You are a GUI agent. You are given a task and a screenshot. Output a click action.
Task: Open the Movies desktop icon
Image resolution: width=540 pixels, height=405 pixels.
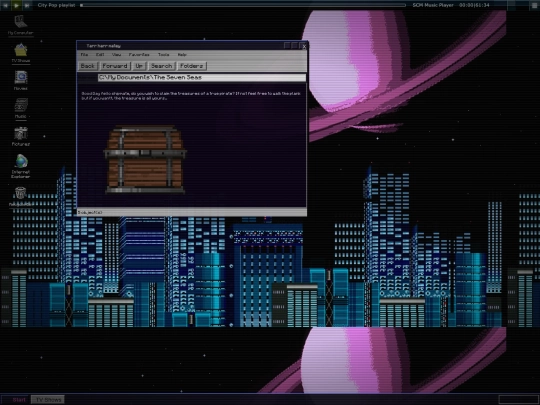21,80
